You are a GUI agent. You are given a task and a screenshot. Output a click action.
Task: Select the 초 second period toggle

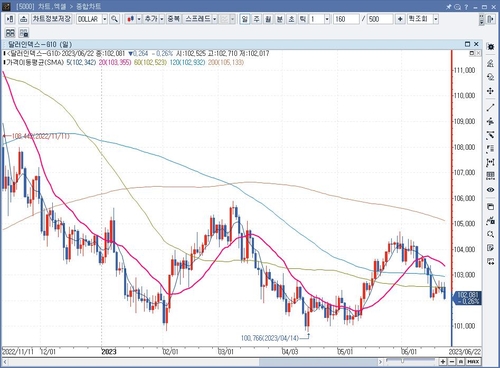(x=291, y=19)
